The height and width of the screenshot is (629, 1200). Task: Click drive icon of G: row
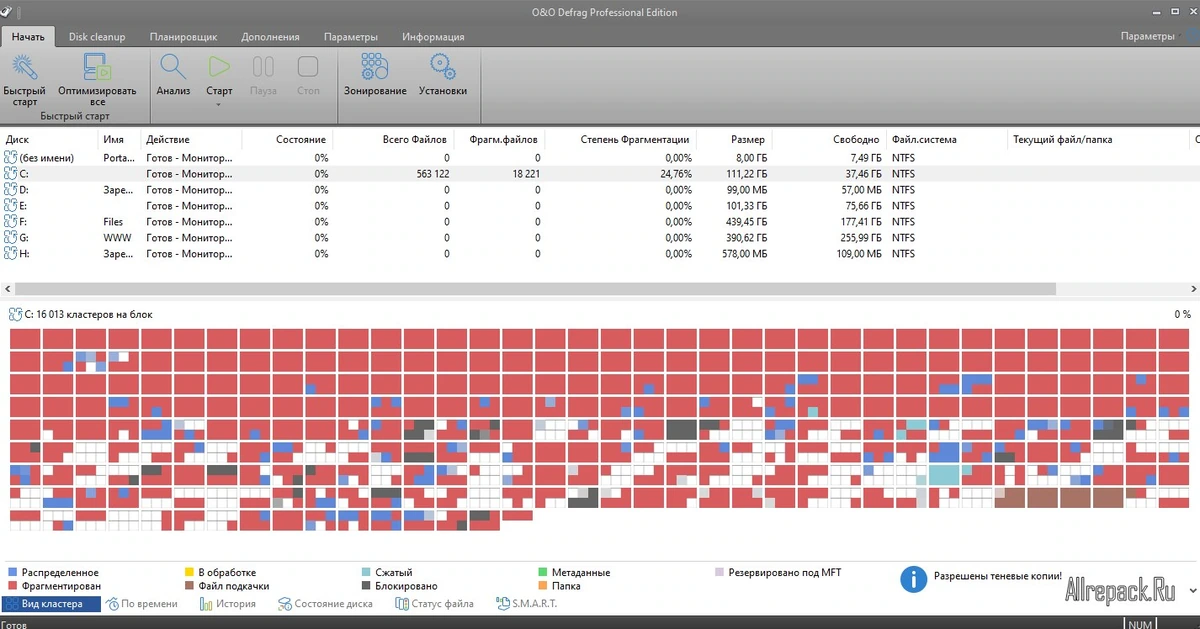coord(11,238)
